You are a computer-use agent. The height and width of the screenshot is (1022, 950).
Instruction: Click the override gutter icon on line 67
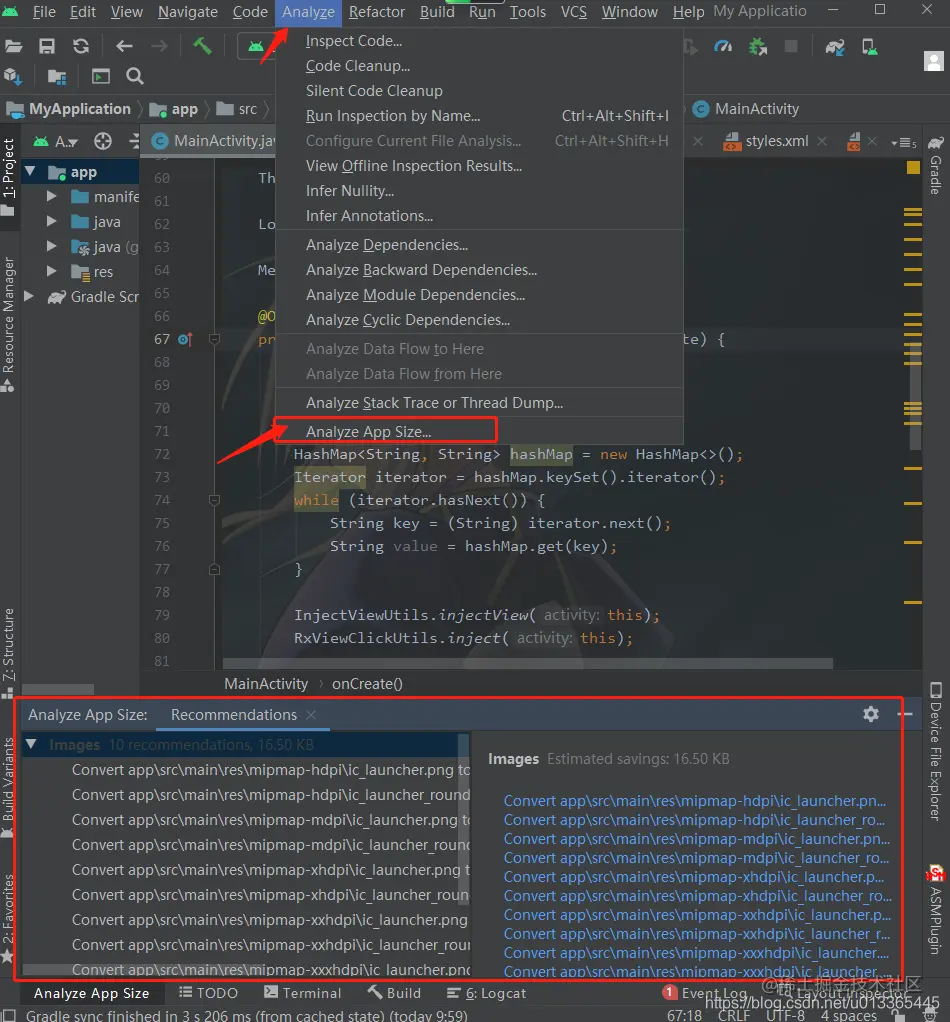[185, 339]
